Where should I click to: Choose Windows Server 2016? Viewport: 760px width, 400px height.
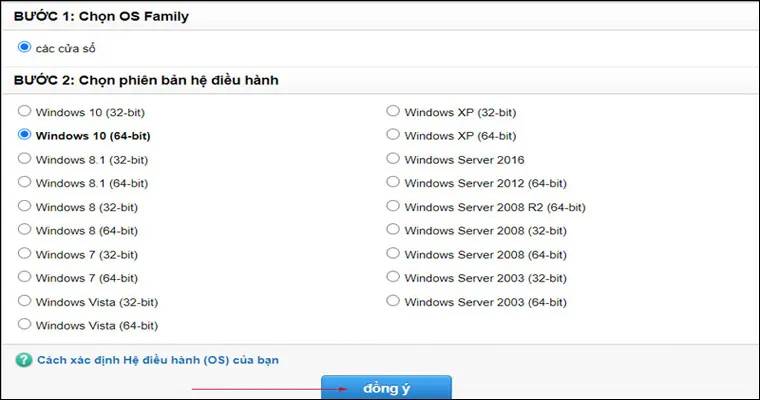tap(393, 159)
